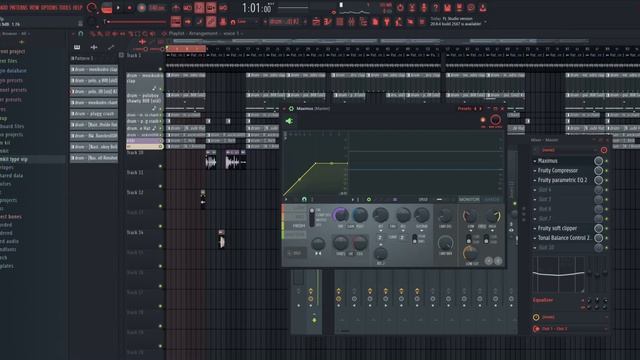Disable the Fruity soft clipper slot LED

click(607, 228)
